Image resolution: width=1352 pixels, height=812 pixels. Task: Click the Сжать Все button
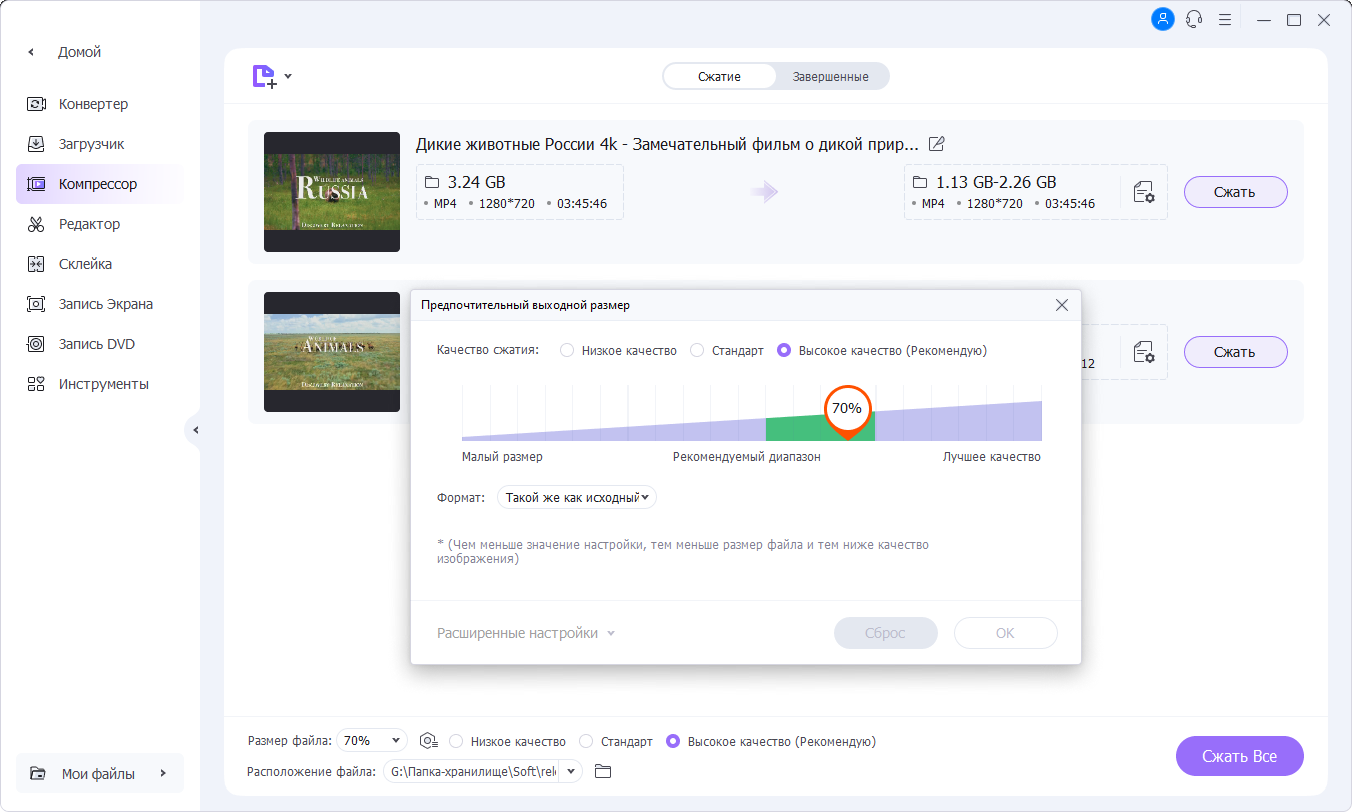pos(1240,756)
